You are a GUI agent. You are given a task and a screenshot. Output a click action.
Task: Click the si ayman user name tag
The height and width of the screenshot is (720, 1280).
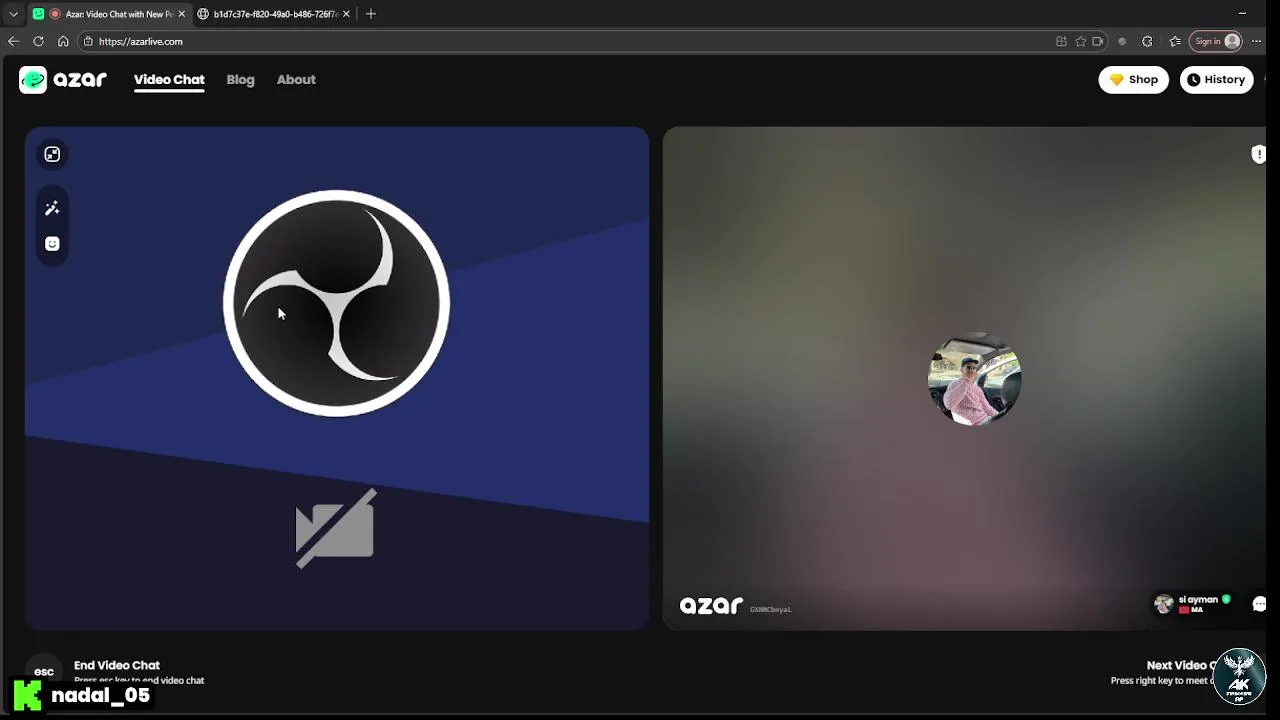(1198, 600)
